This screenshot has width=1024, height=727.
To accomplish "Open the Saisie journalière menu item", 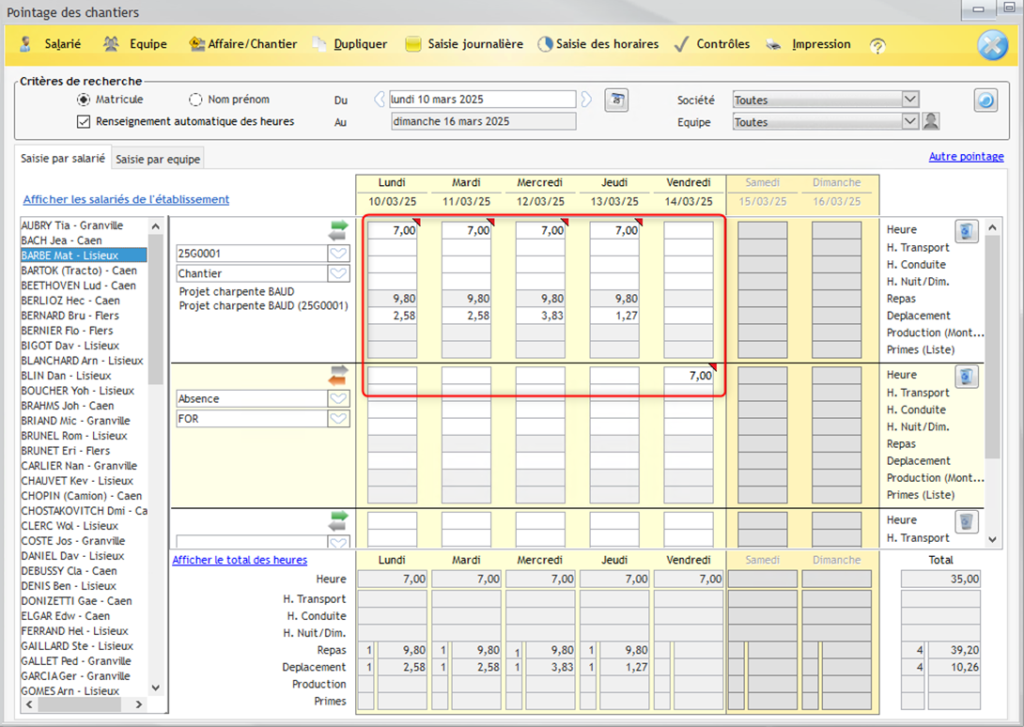I will click(475, 44).
